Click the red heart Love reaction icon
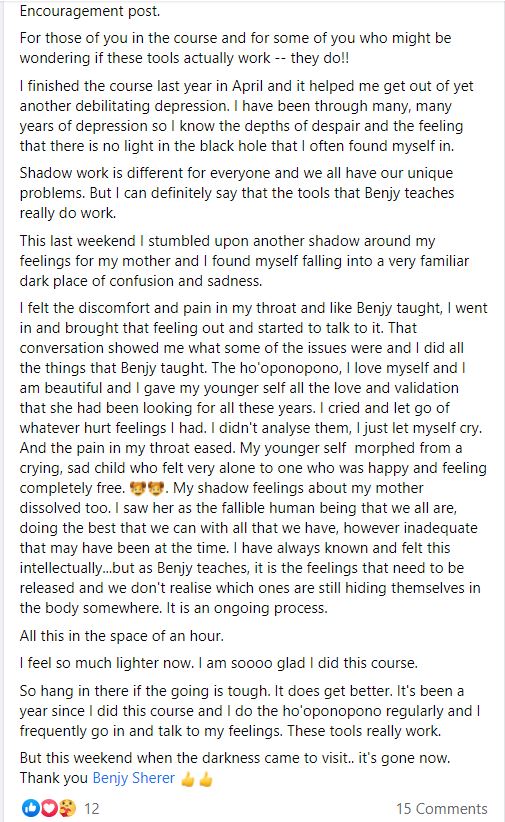The height and width of the screenshot is (822, 505). pyautogui.click(x=49, y=809)
